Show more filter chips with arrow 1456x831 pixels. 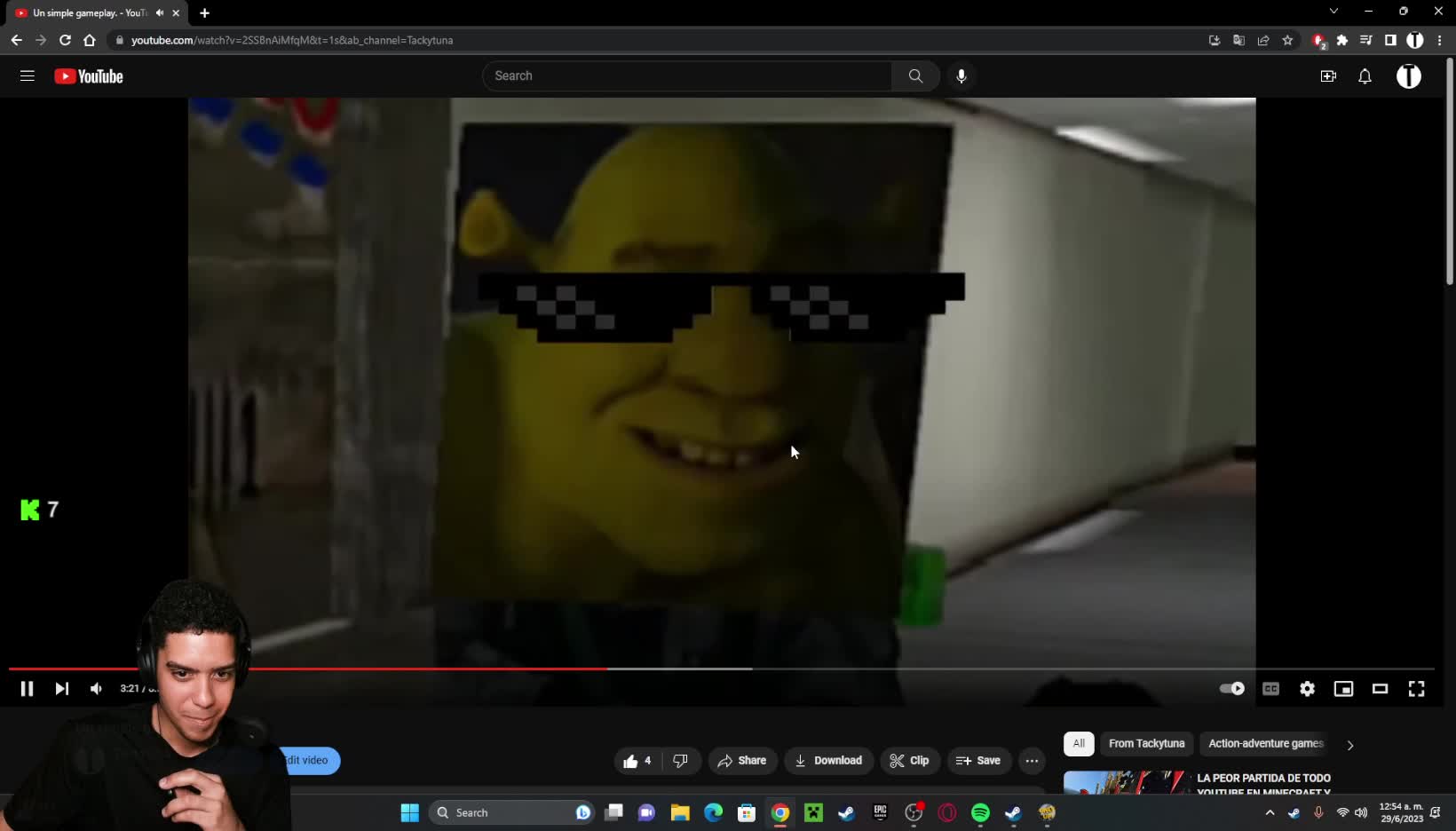[1350, 745]
